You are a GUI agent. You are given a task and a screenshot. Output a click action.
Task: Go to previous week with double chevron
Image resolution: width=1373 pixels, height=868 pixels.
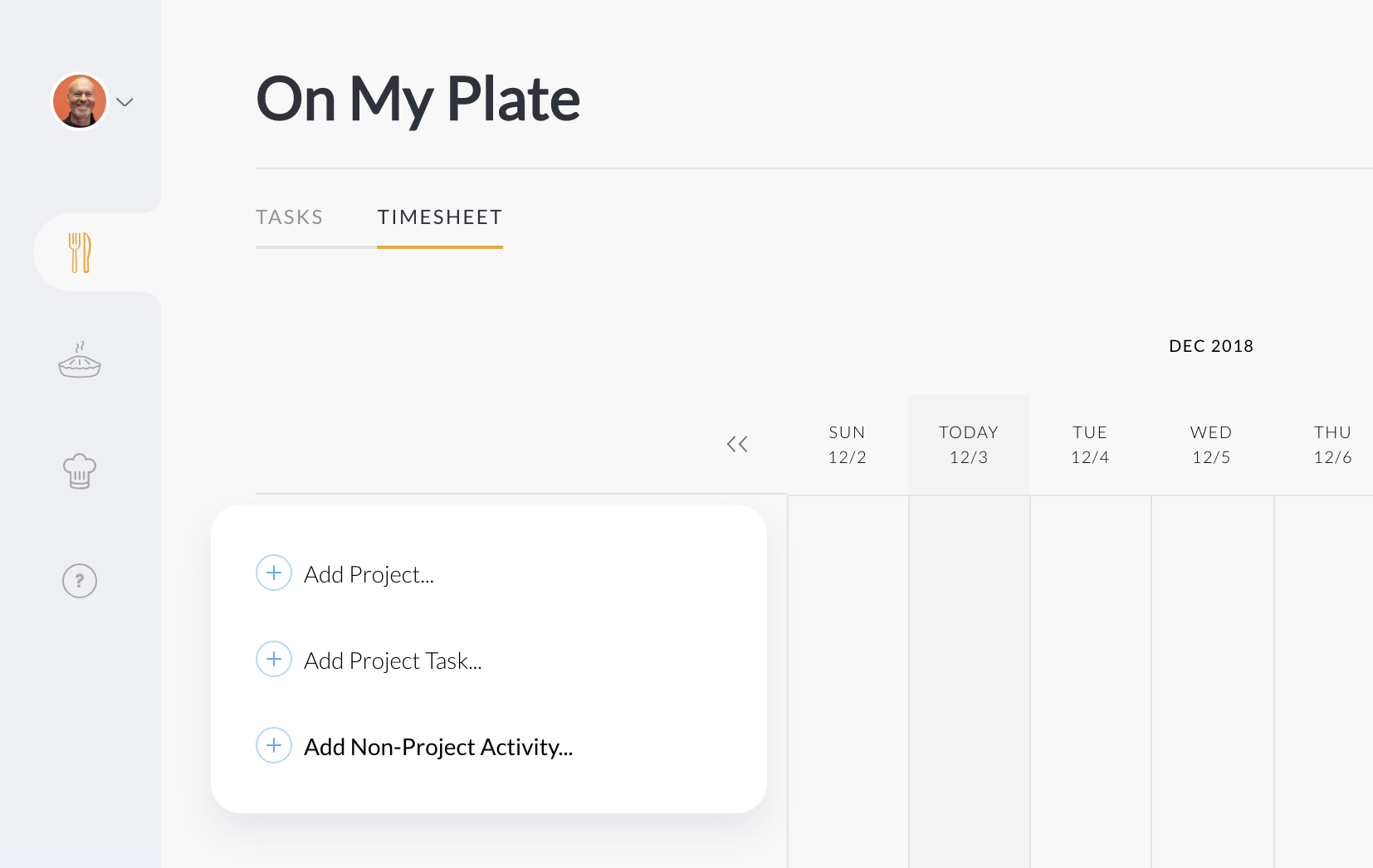click(x=737, y=445)
